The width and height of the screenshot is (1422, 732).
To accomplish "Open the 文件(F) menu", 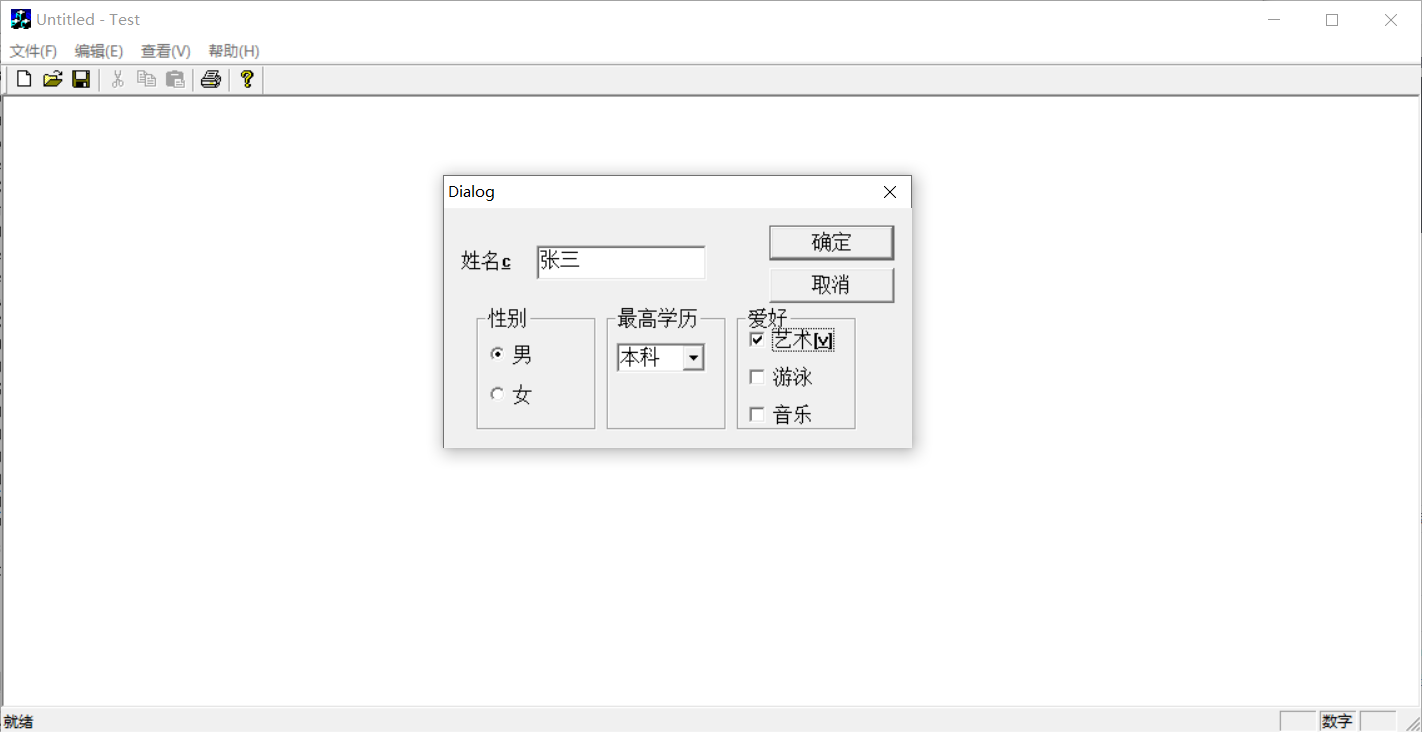I will click(x=32, y=50).
